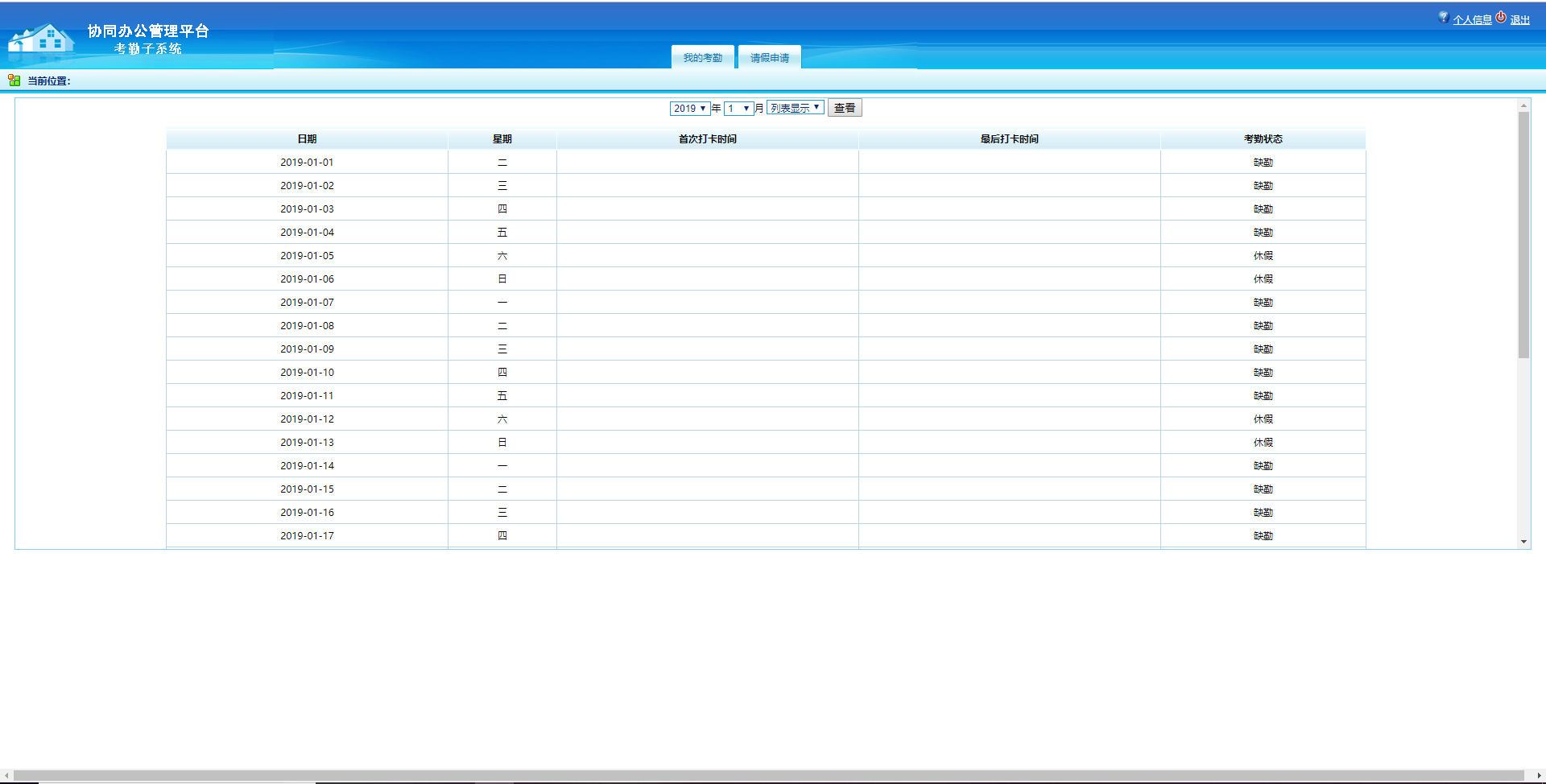Image resolution: width=1546 pixels, height=784 pixels.
Task: Select the 2019-01-08 date cell
Action: click(307, 326)
